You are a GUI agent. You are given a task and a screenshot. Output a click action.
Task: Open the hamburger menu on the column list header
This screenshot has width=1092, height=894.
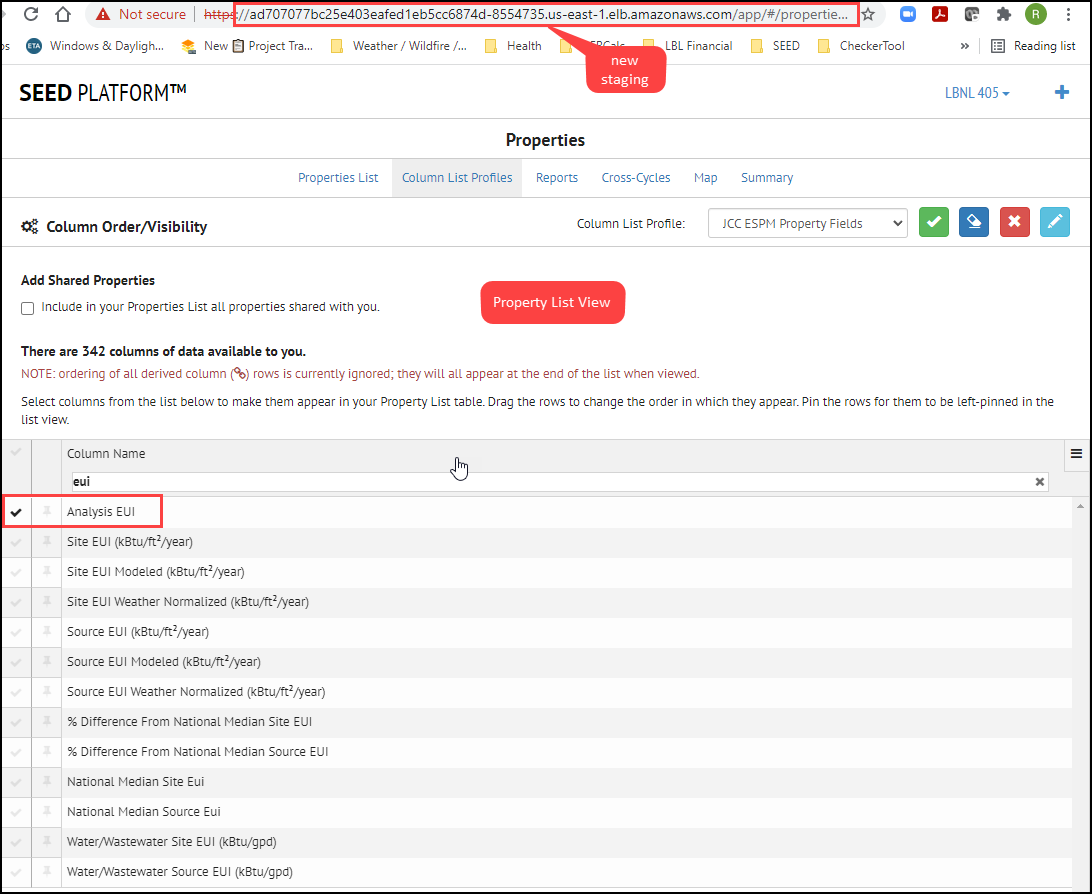click(1076, 454)
